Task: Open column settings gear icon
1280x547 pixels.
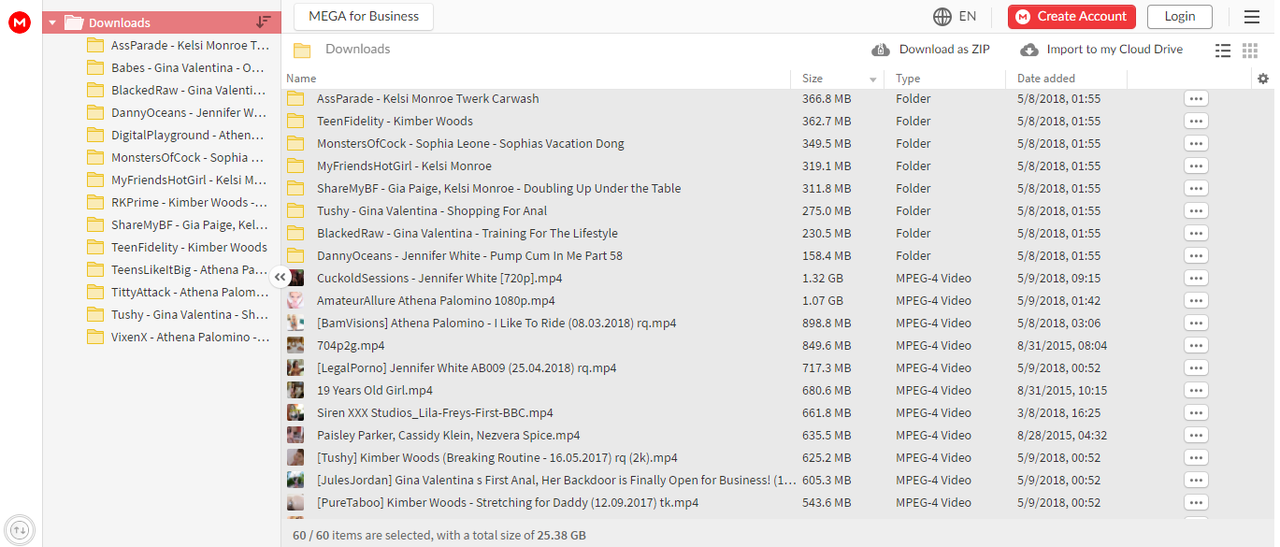Action: click(1263, 79)
